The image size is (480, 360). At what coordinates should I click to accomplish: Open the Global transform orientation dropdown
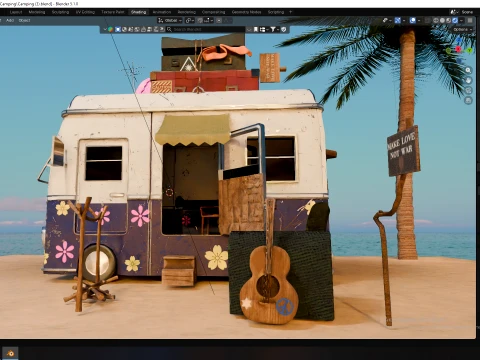click(x=170, y=20)
